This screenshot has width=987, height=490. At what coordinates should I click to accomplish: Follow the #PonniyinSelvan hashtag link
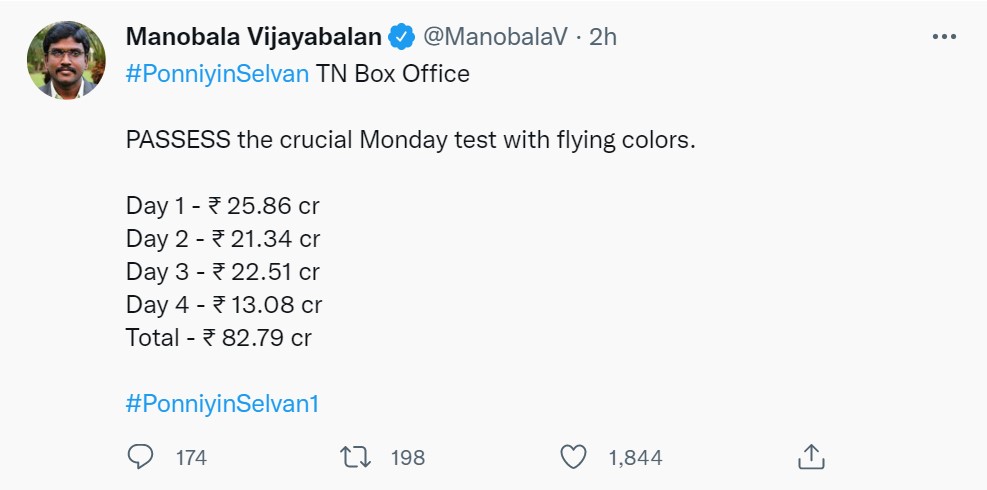217,74
